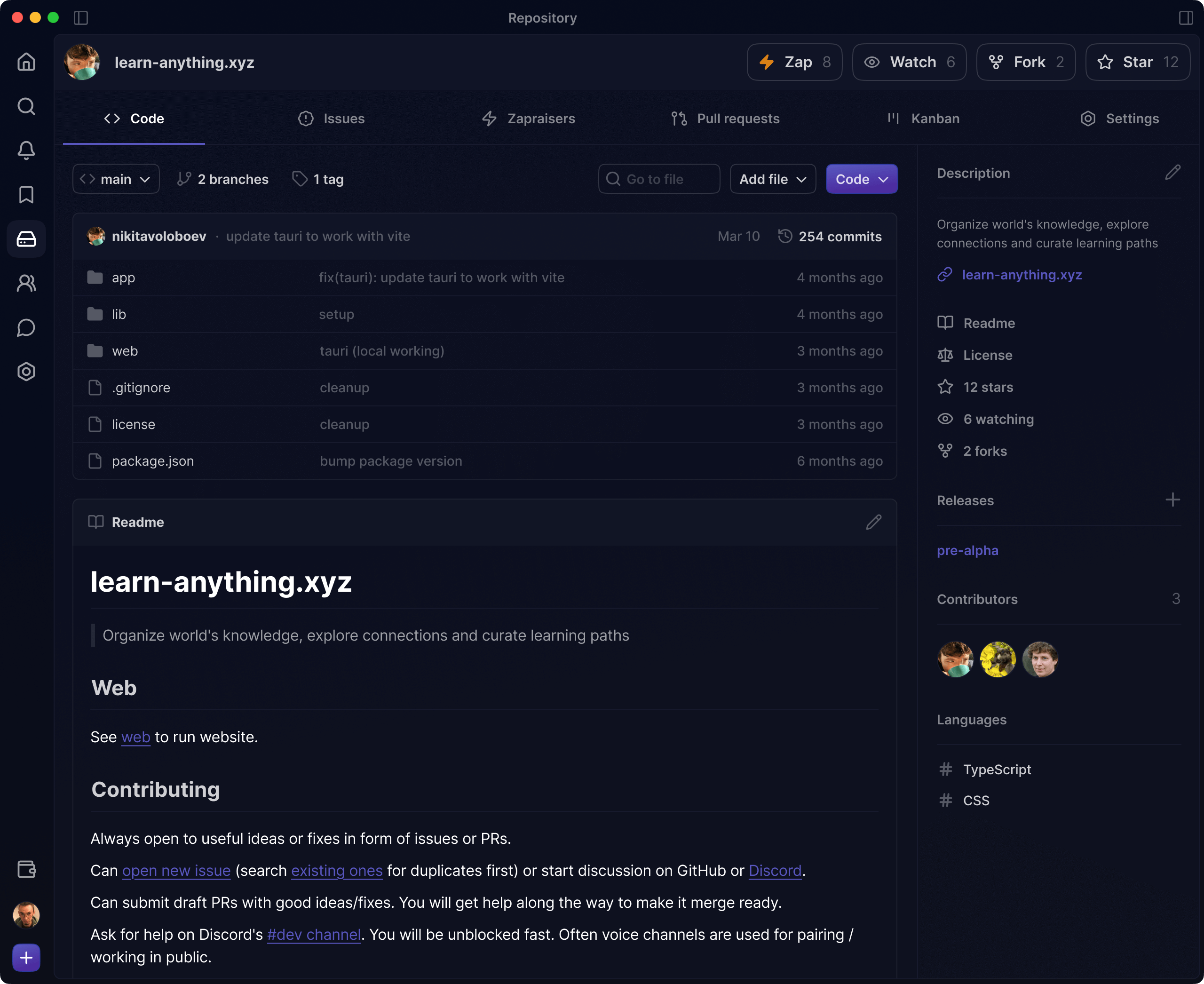
Task: Open the wallet icon in the sidebar
Action: pos(26,869)
